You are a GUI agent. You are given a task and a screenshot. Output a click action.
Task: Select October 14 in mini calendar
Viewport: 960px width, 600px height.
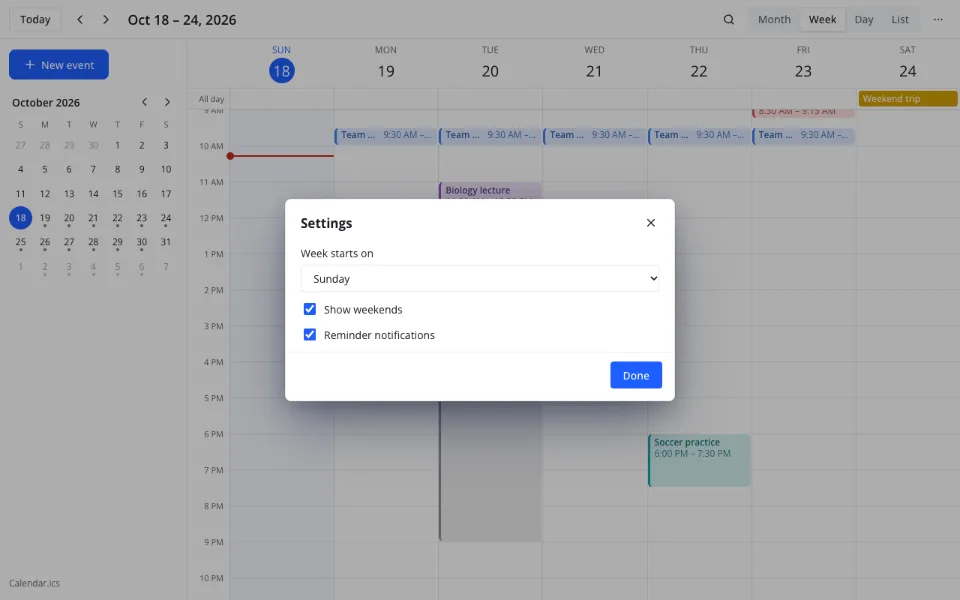click(x=93, y=193)
